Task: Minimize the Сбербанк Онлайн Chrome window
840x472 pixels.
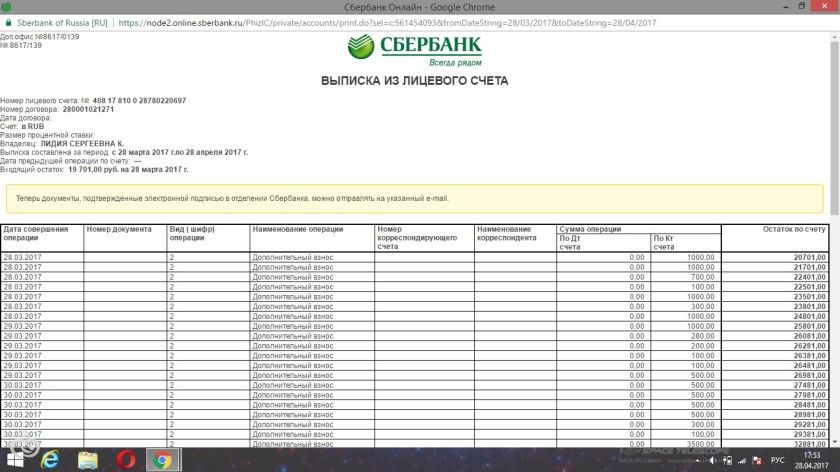Action: point(785,6)
